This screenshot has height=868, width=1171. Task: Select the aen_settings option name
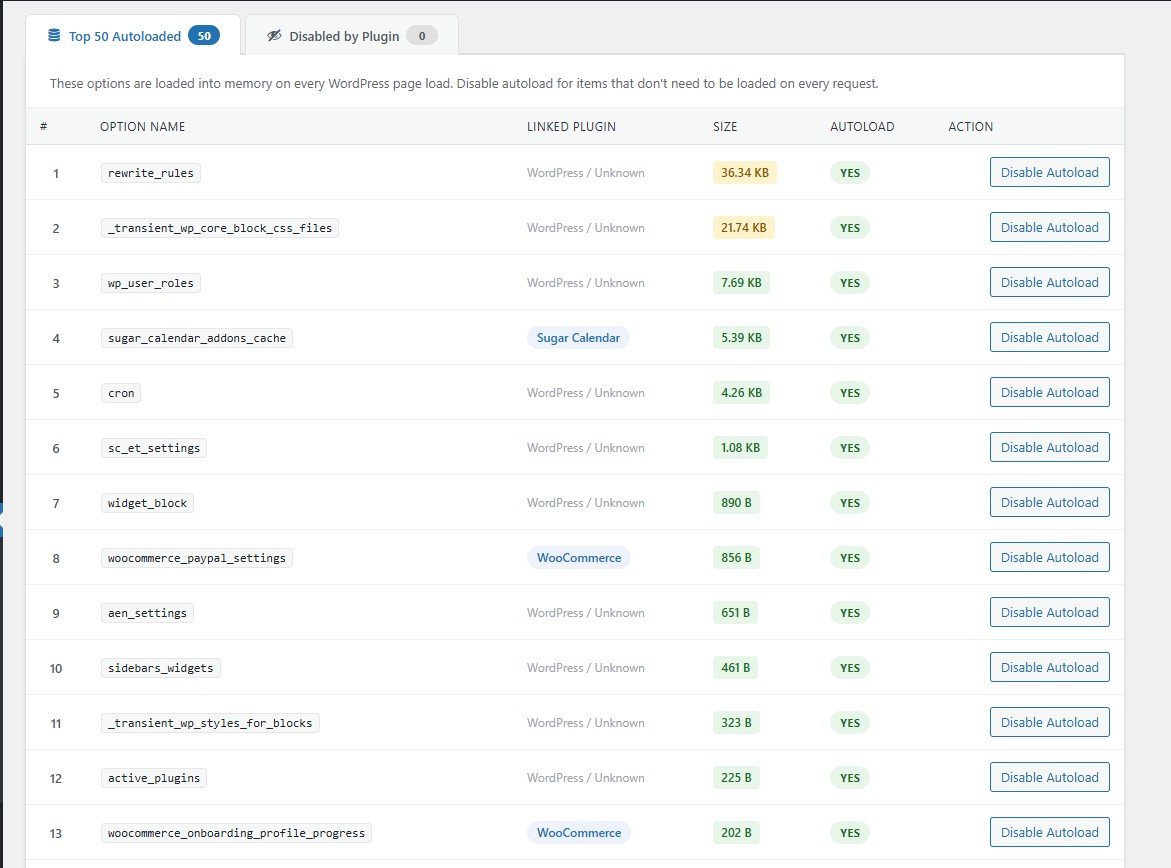pos(147,613)
